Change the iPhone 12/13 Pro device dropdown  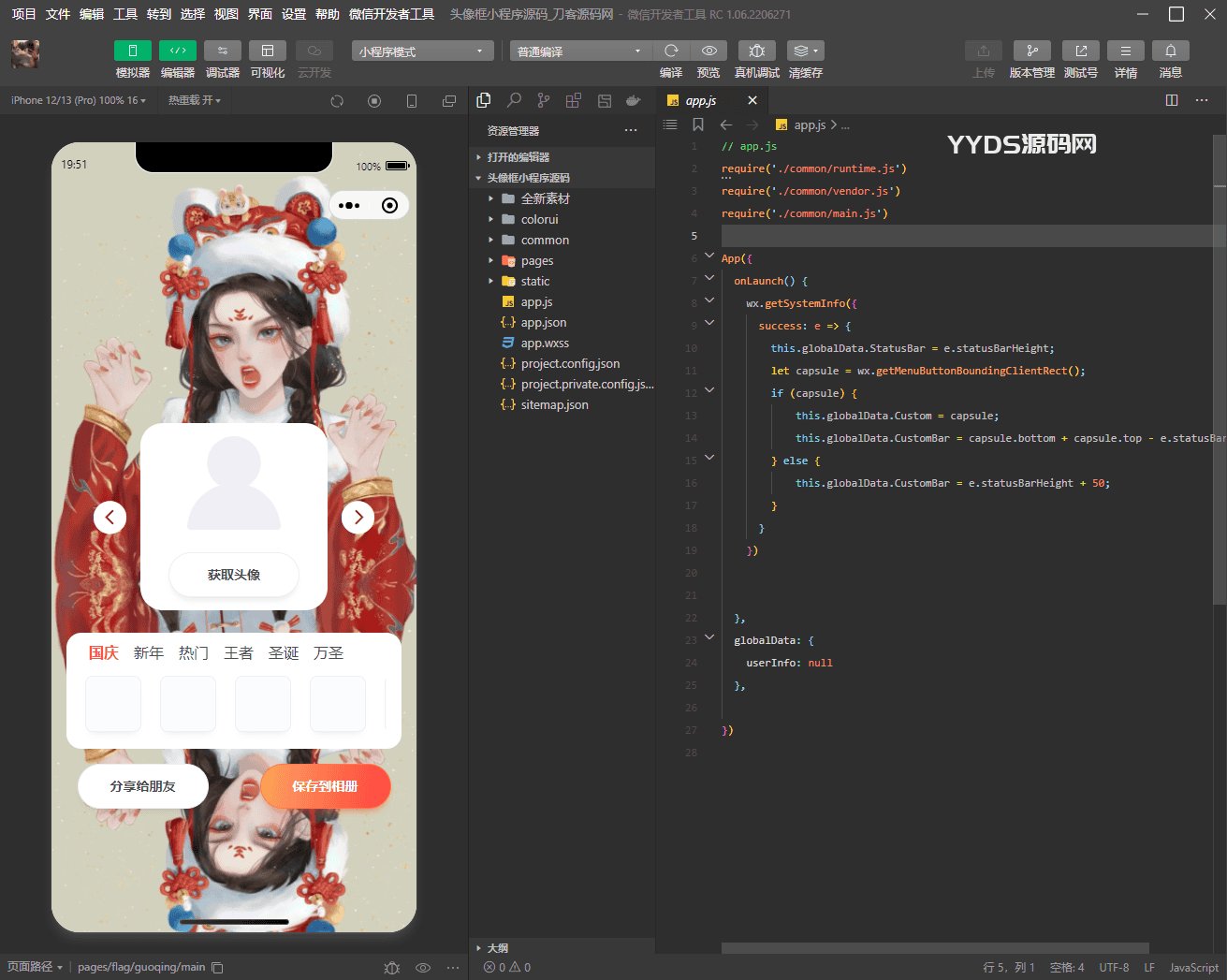[79, 100]
